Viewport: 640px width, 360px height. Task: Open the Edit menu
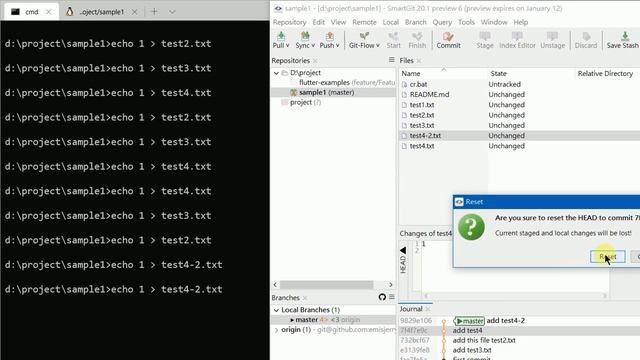318,22
